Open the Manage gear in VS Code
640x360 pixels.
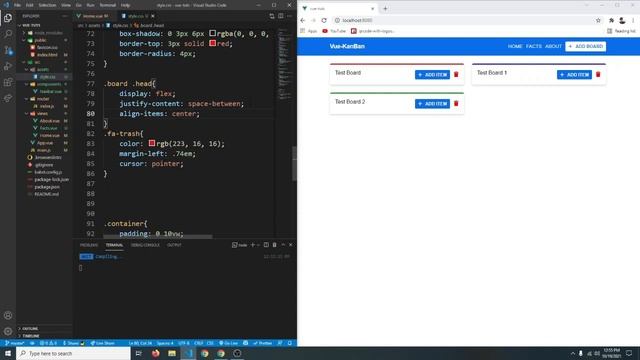click(8, 331)
